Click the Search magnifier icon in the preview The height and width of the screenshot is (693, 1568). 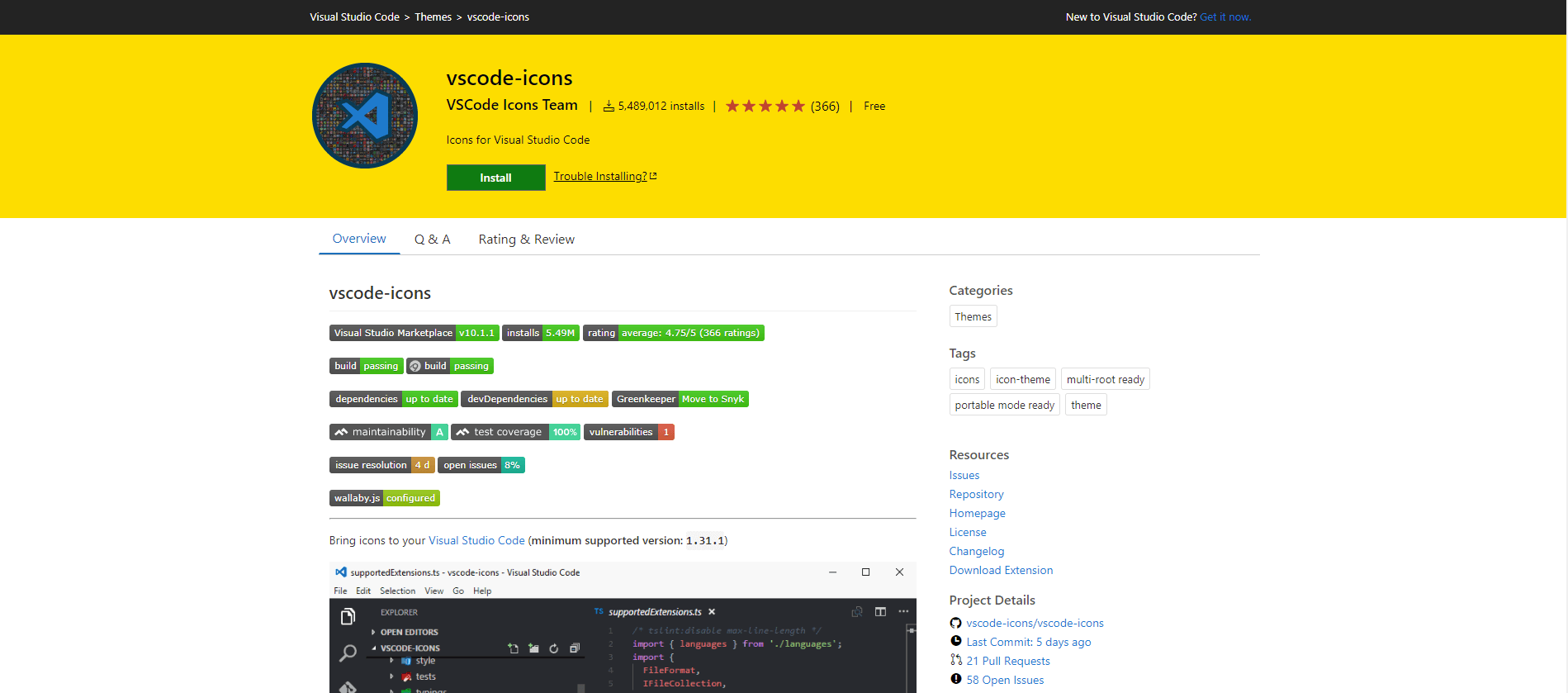click(x=348, y=653)
